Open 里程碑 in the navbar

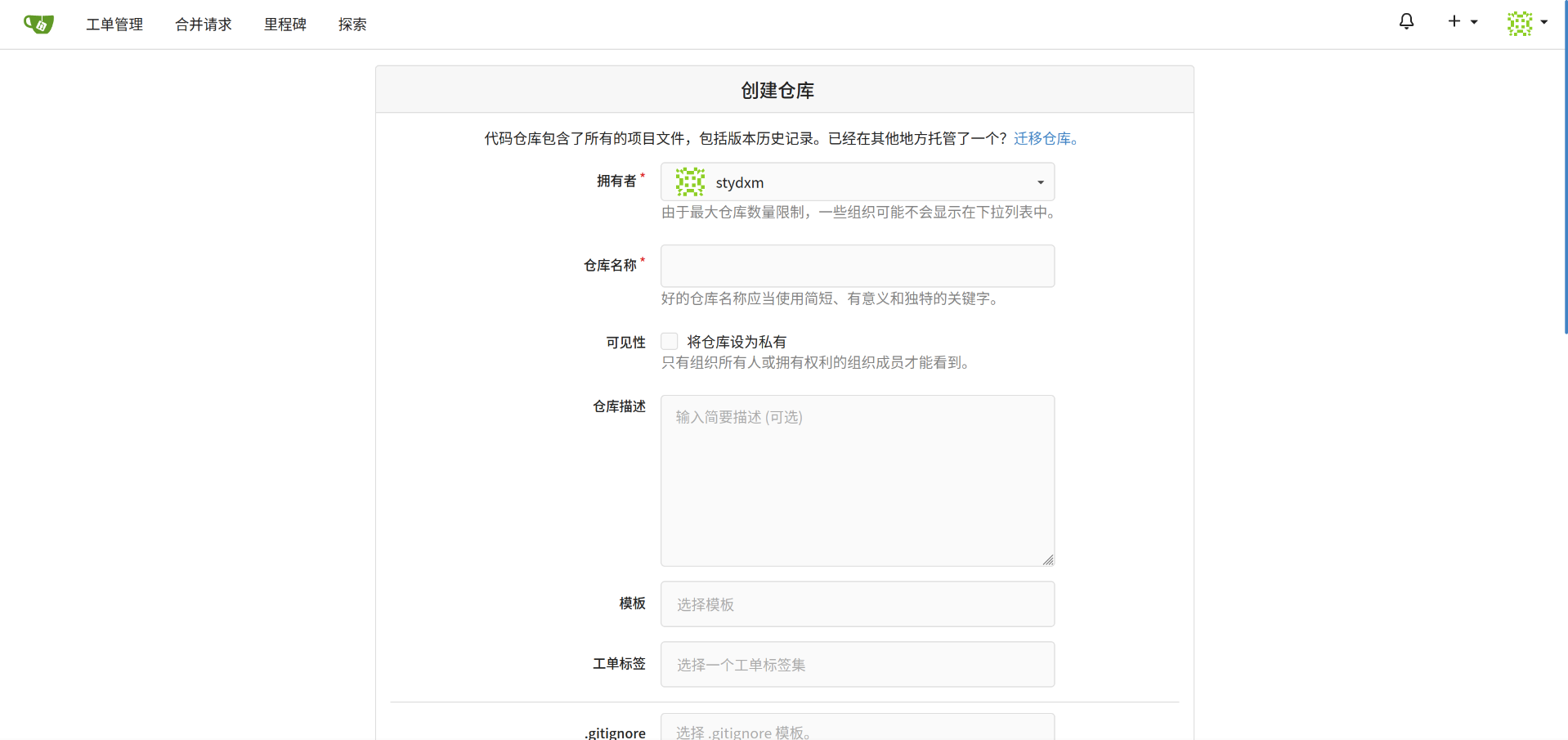point(285,25)
